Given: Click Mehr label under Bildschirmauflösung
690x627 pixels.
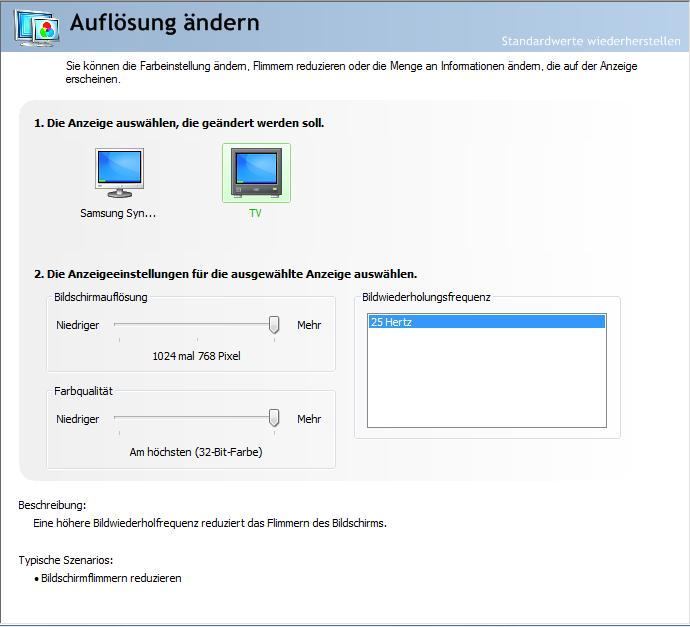Looking at the screenshot, I should pyautogui.click(x=309, y=325).
